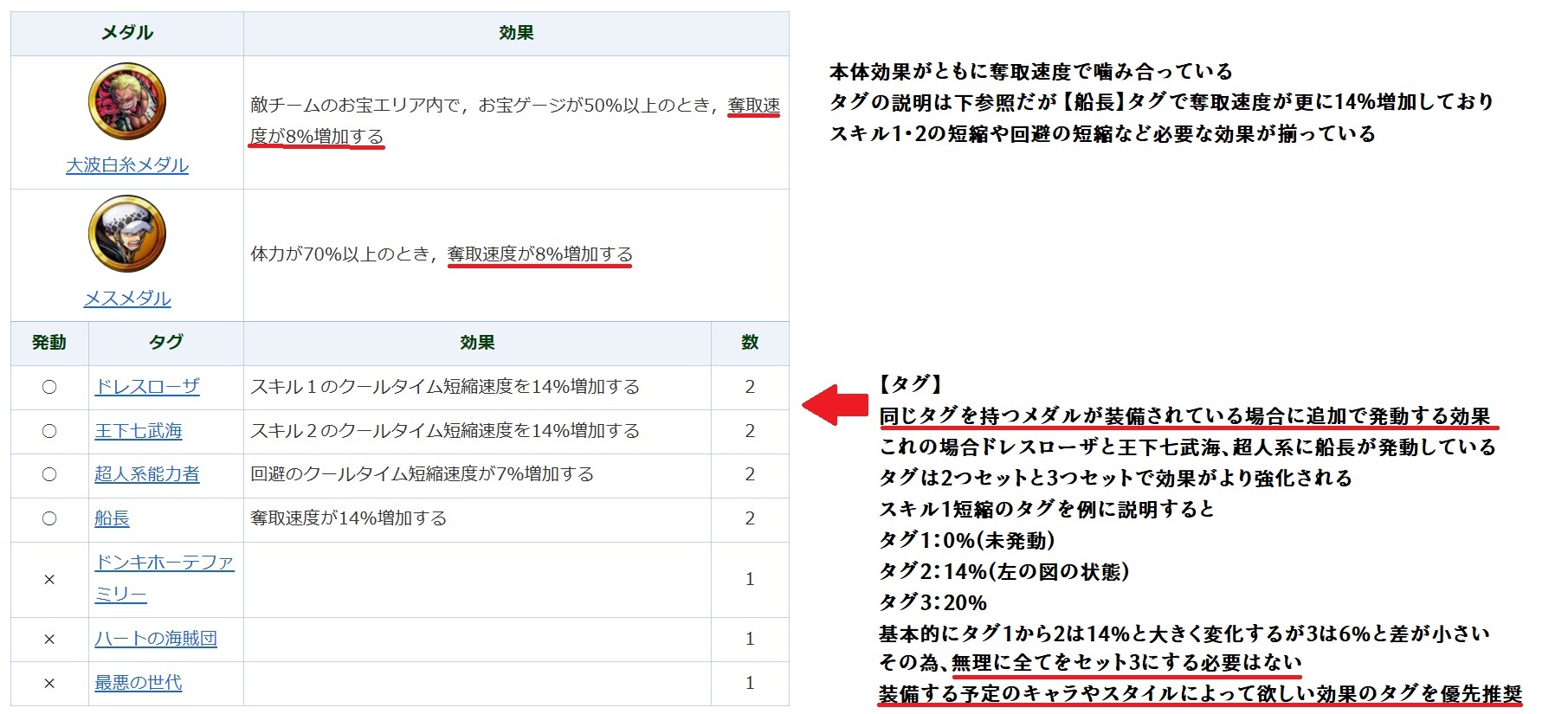Click the ○ mark in the ドレスローザ row
This screenshot has width=1568, height=714.
[49, 387]
